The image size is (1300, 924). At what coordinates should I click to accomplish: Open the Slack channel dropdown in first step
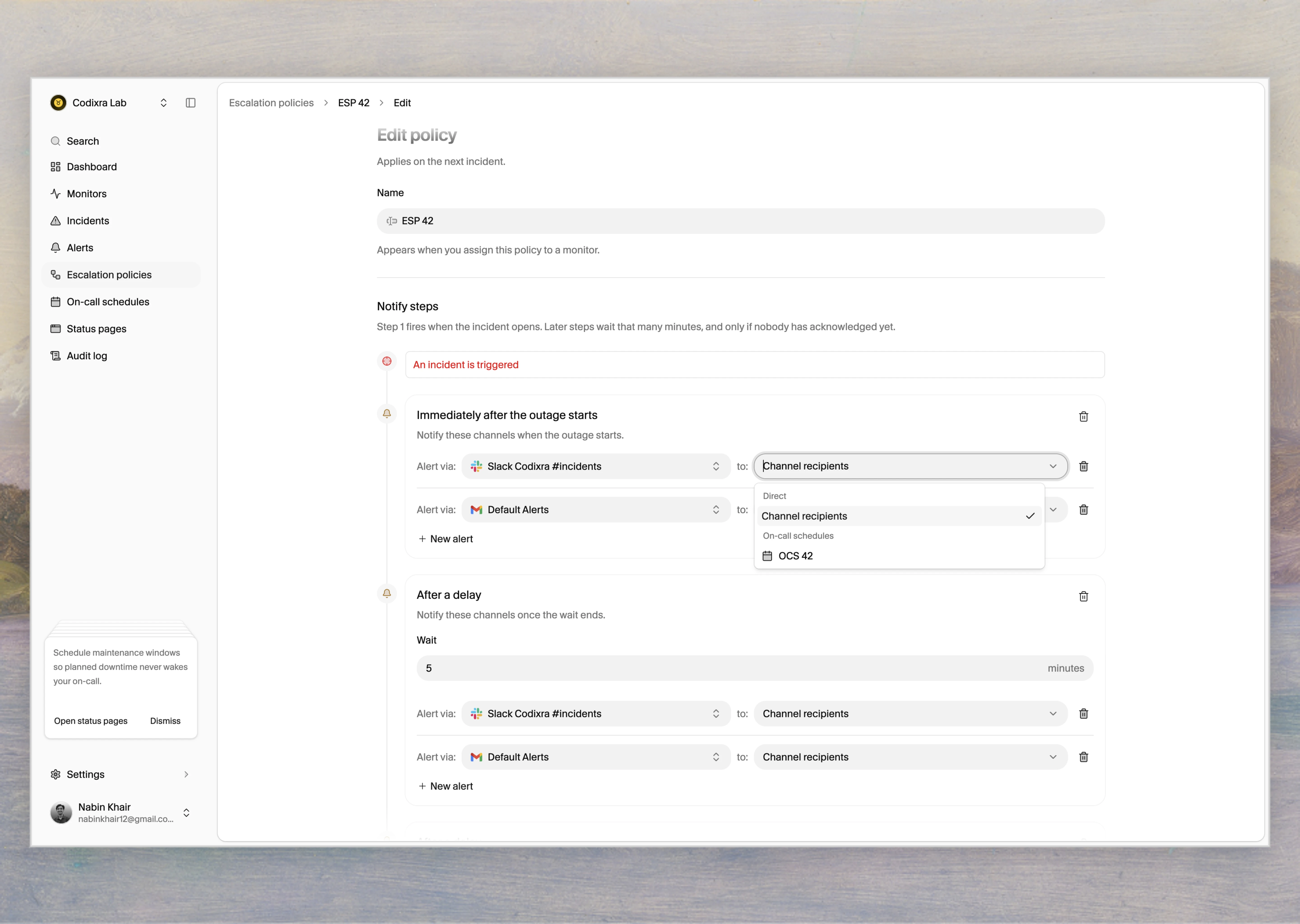pos(595,466)
